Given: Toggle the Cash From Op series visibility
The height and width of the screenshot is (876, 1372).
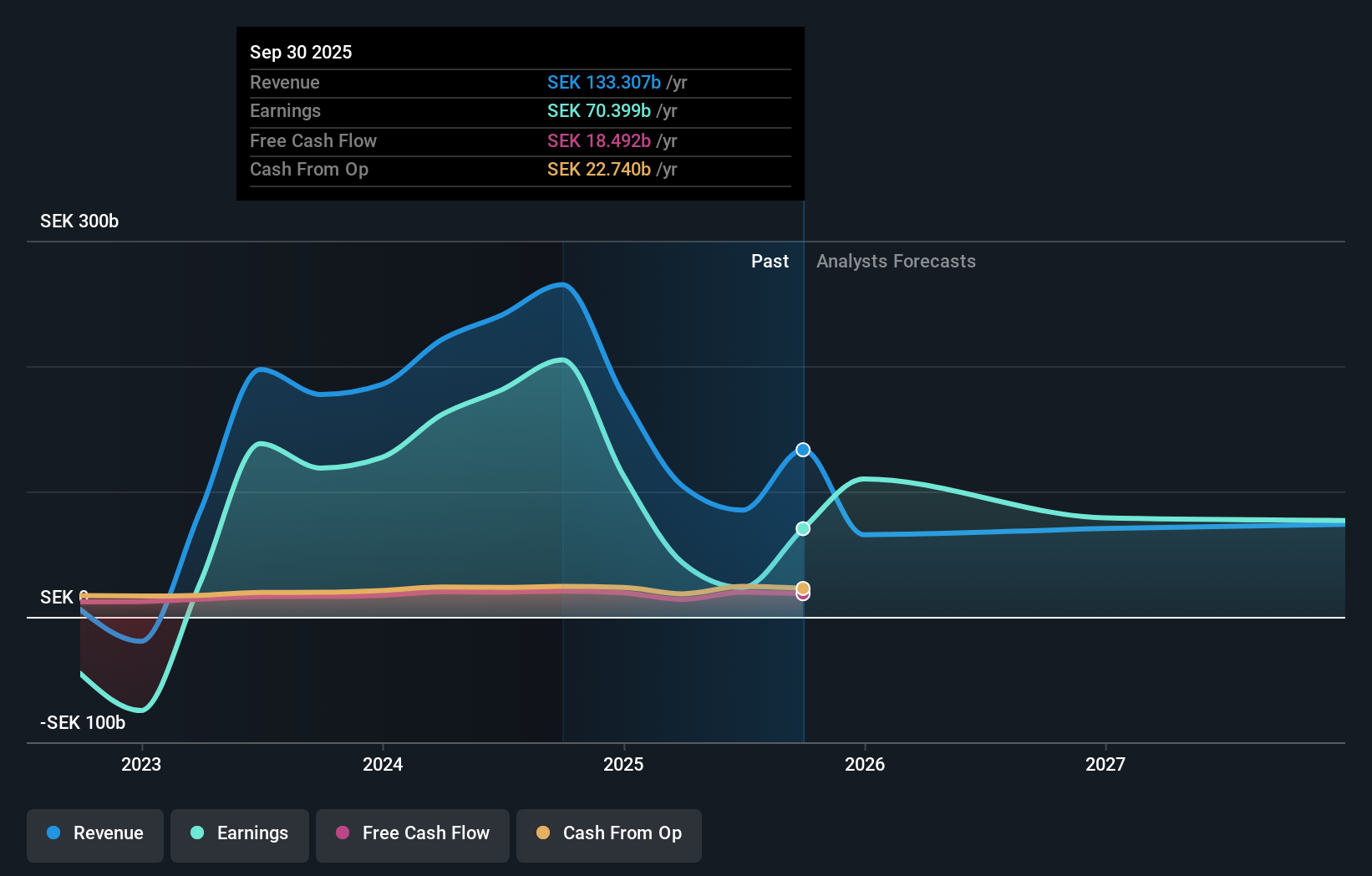Looking at the screenshot, I should (x=608, y=833).
